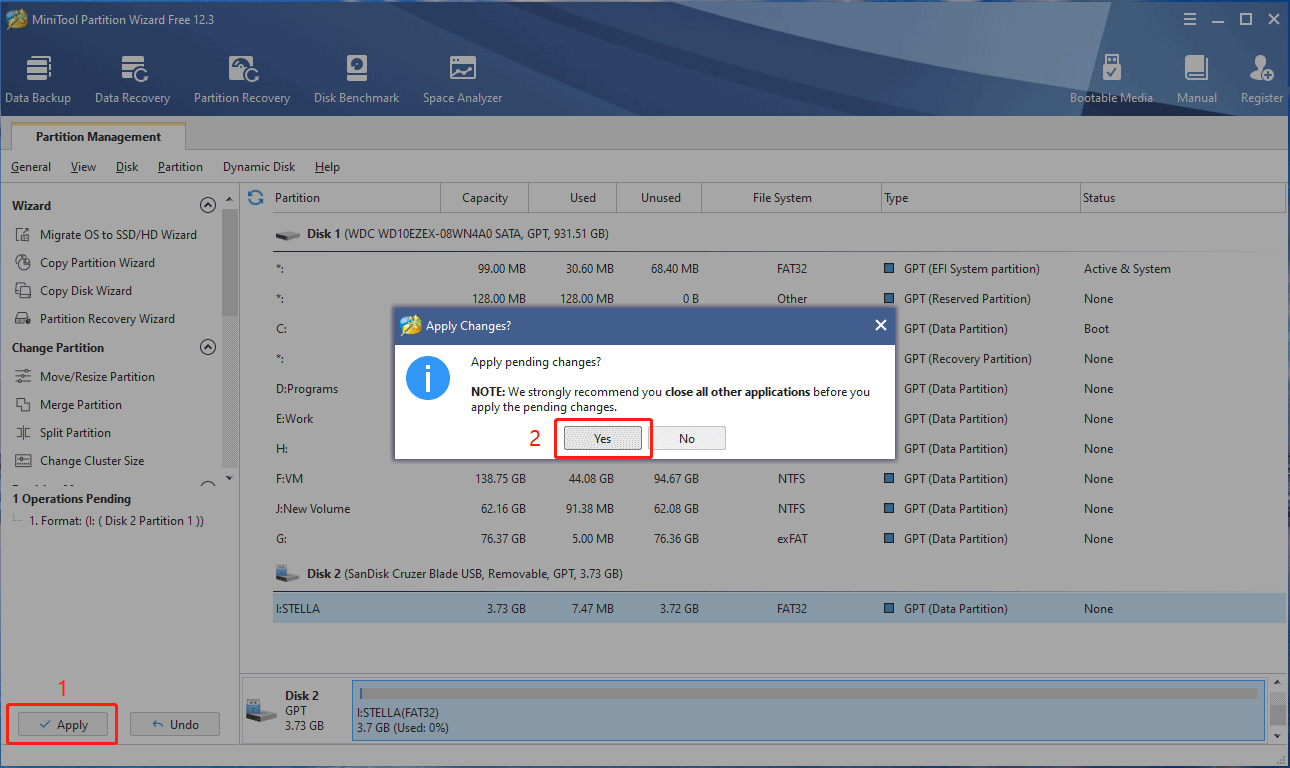Image resolution: width=1290 pixels, height=768 pixels.
Task: Choose Split Partition
Action: (x=62, y=432)
